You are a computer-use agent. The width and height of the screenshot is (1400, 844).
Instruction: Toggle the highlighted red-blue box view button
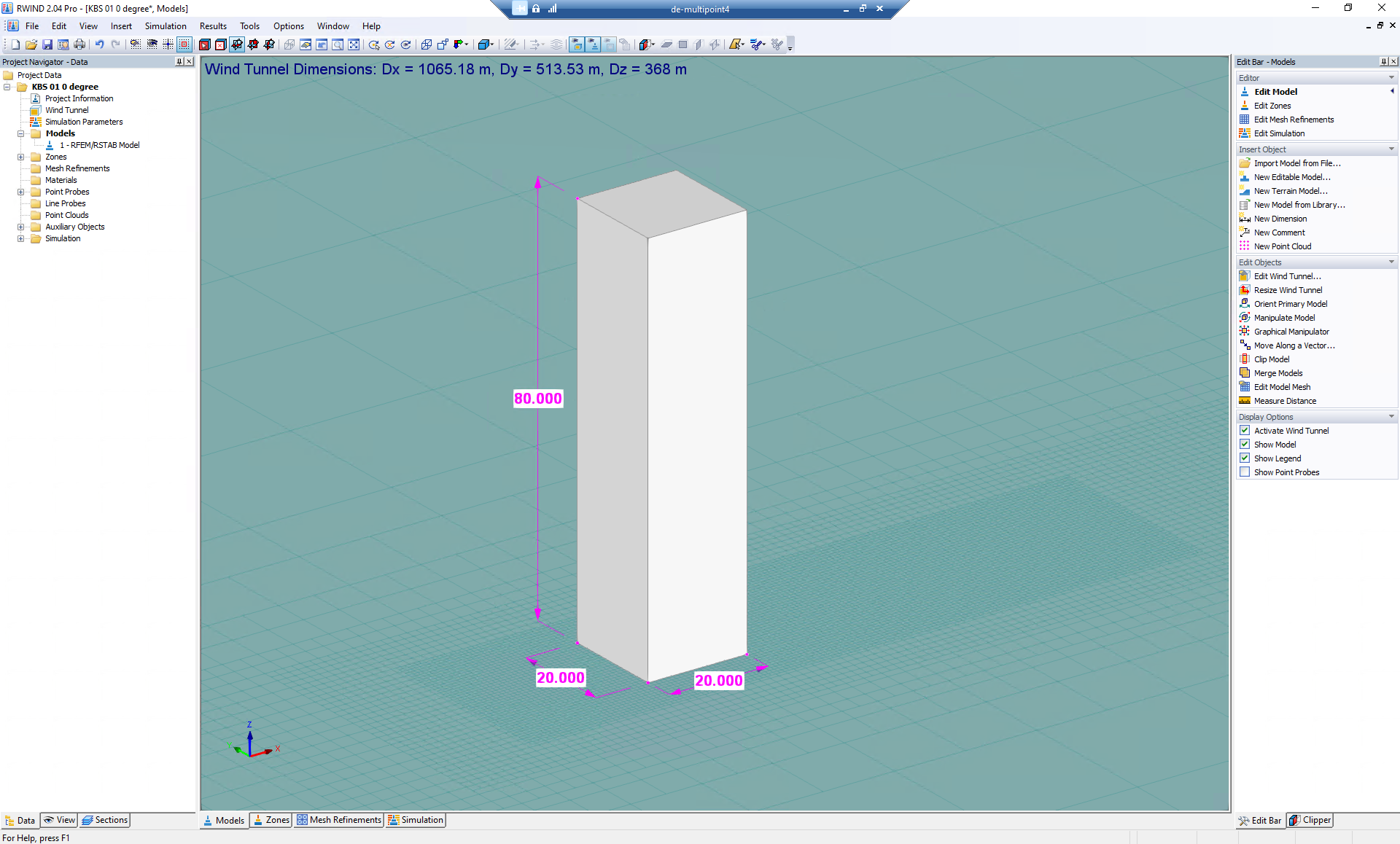pyautogui.click(x=237, y=44)
